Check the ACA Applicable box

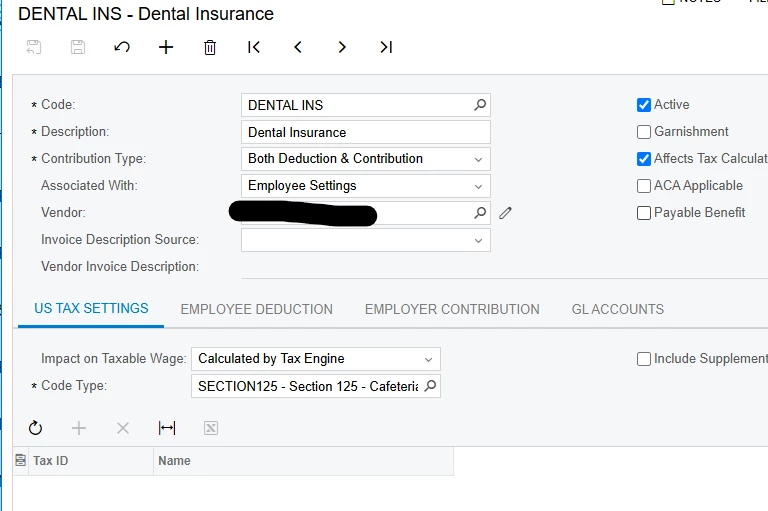pyautogui.click(x=644, y=186)
